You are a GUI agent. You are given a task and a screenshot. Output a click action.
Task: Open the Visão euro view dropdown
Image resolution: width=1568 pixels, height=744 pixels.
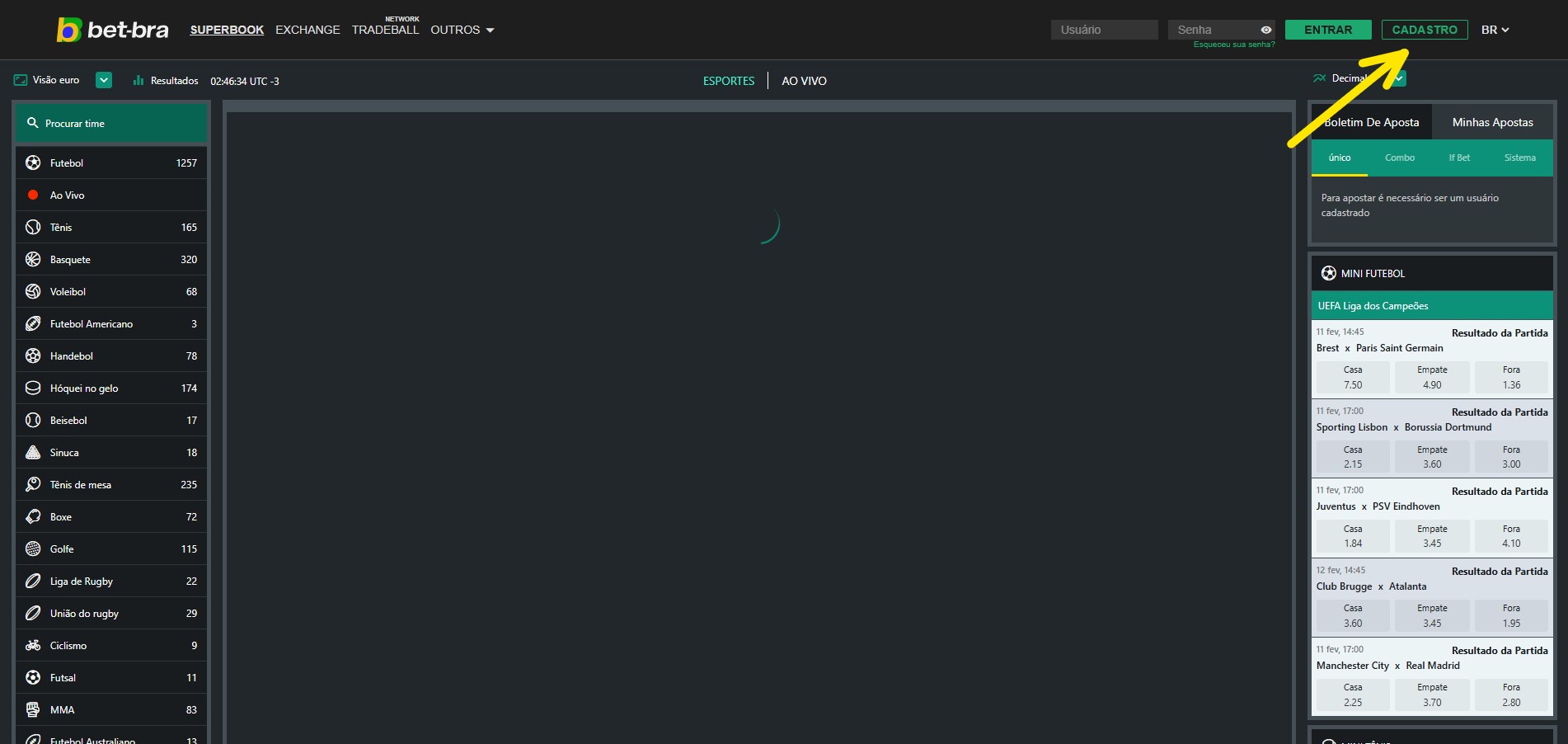tap(104, 80)
